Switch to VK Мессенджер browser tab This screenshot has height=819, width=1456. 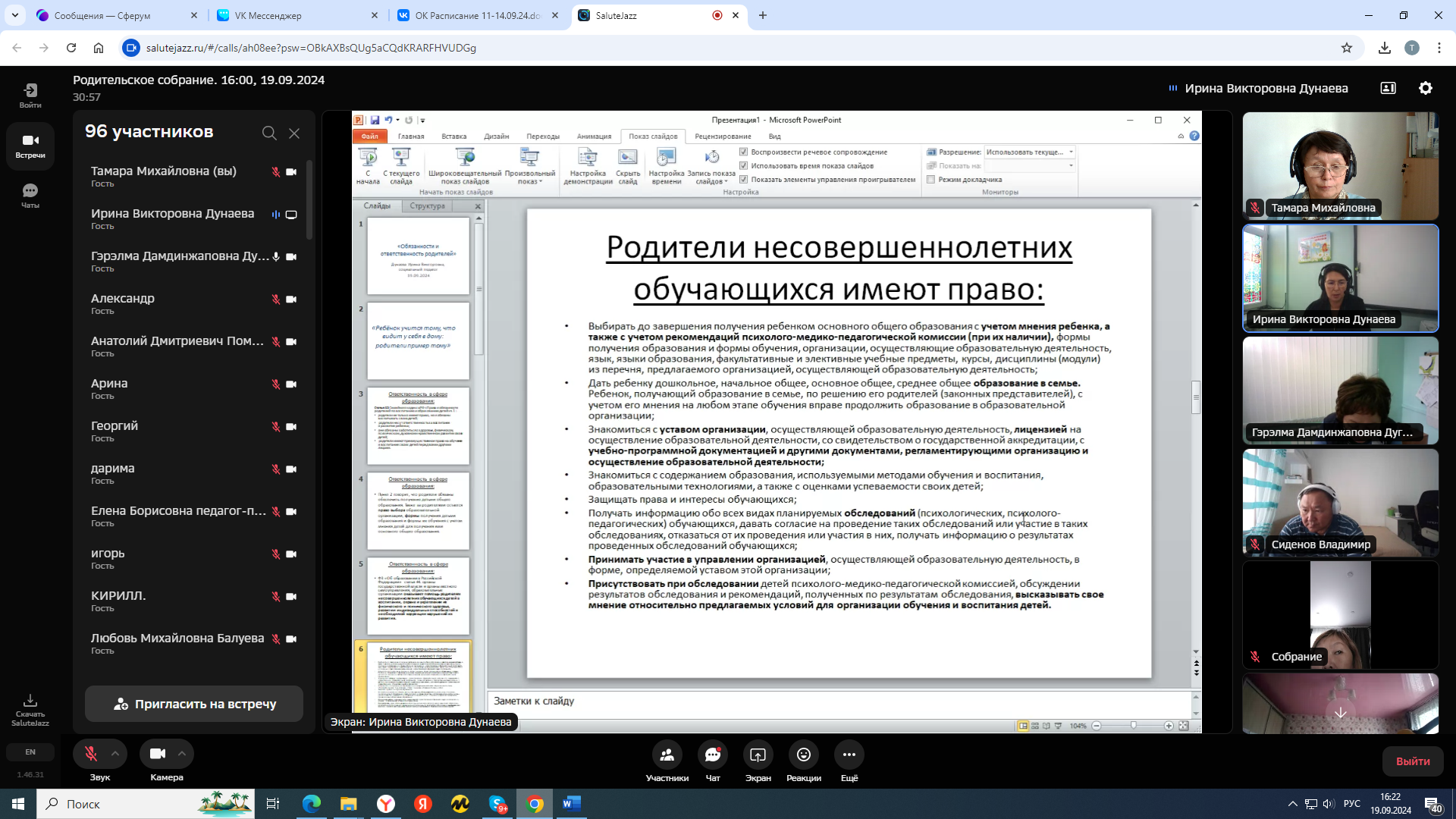(x=297, y=15)
